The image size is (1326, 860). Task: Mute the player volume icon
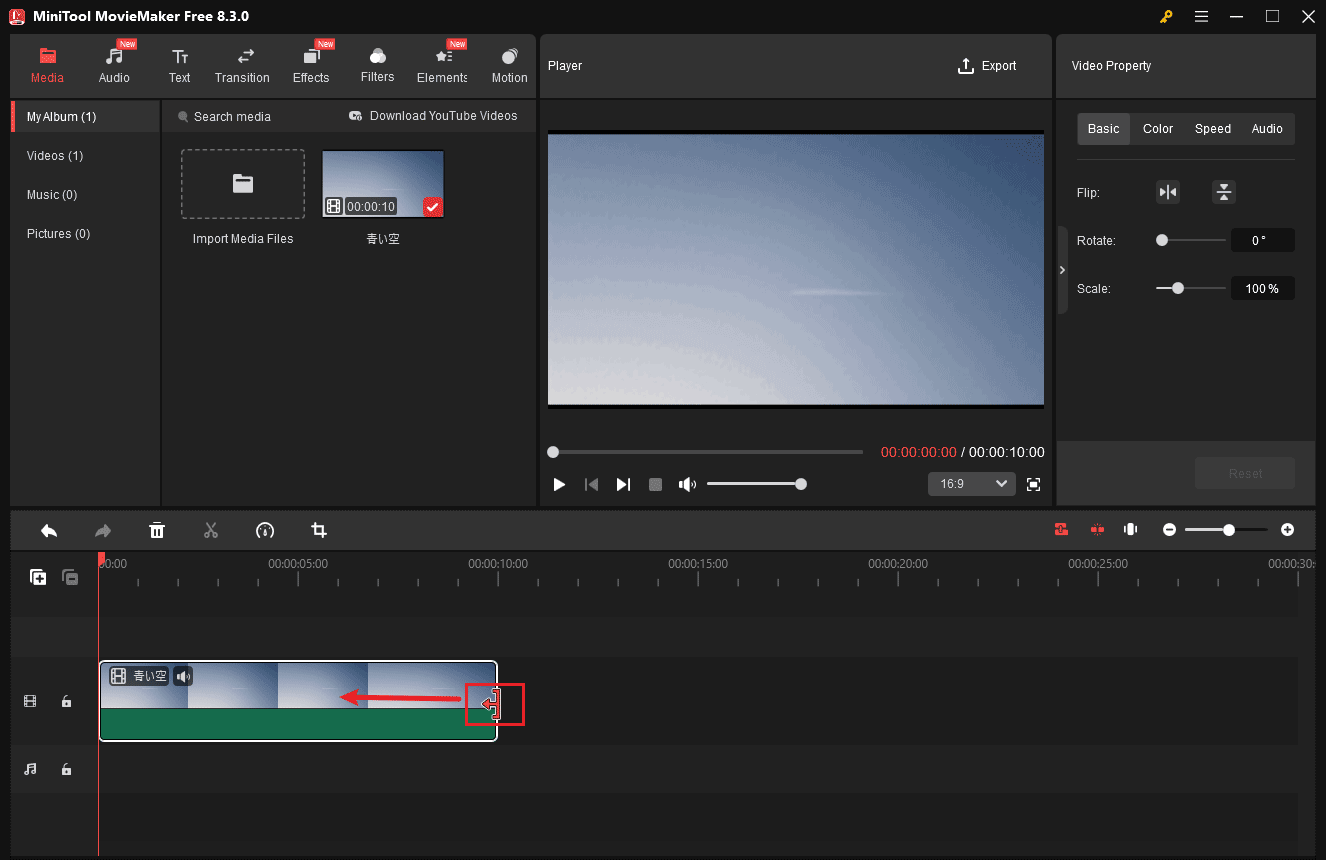(687, 484)
